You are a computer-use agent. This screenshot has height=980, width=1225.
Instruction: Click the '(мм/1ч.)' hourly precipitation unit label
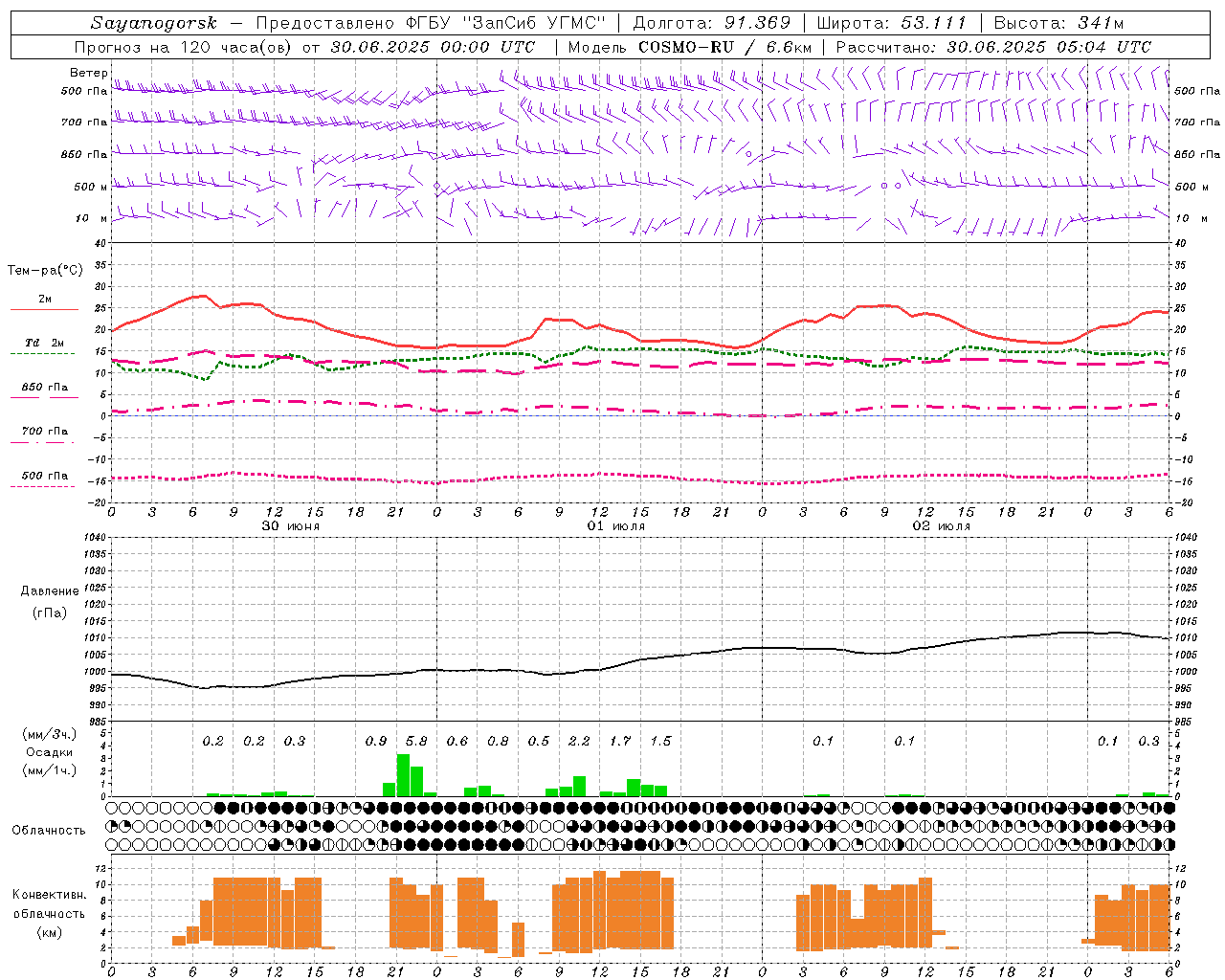50,770
